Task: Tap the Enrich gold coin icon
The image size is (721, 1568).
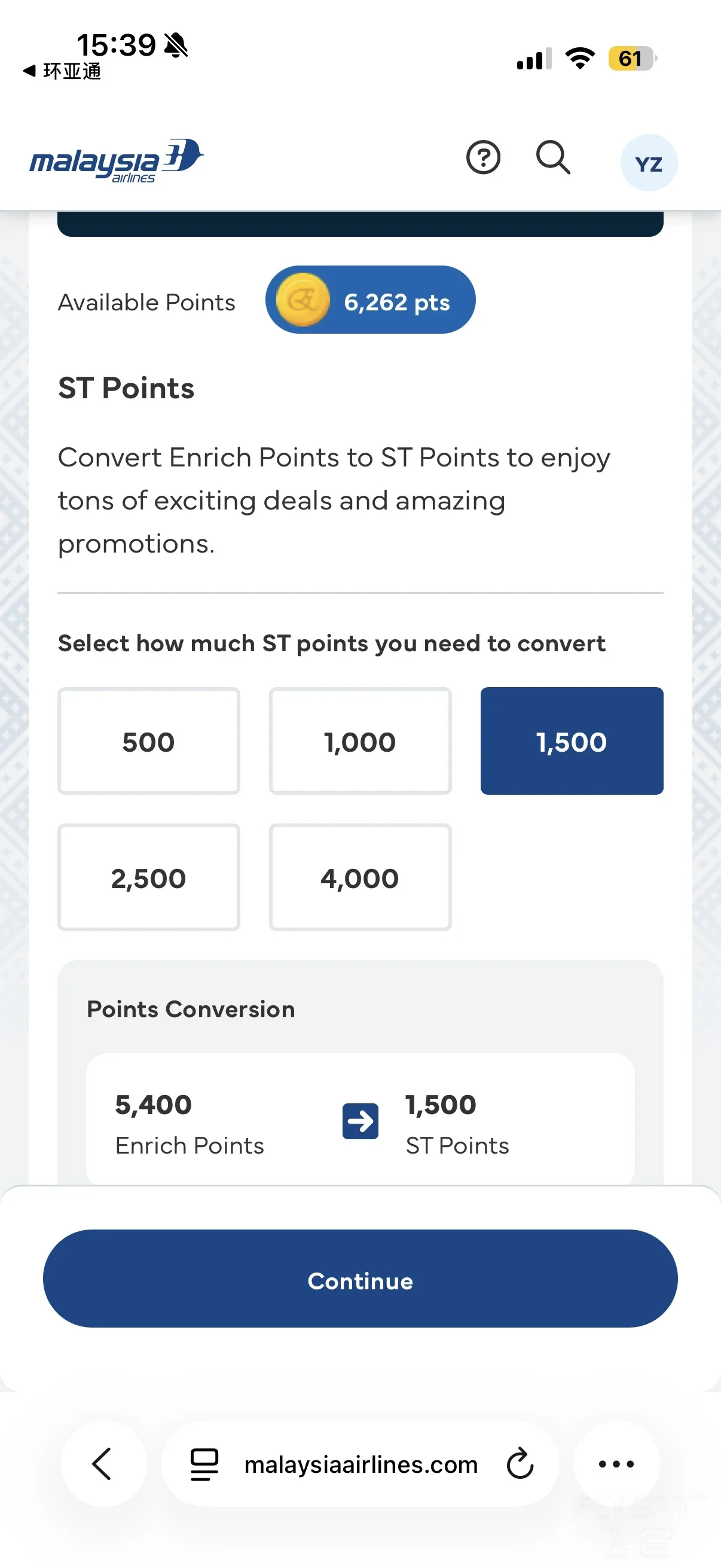Action: (x=303, y=300)
